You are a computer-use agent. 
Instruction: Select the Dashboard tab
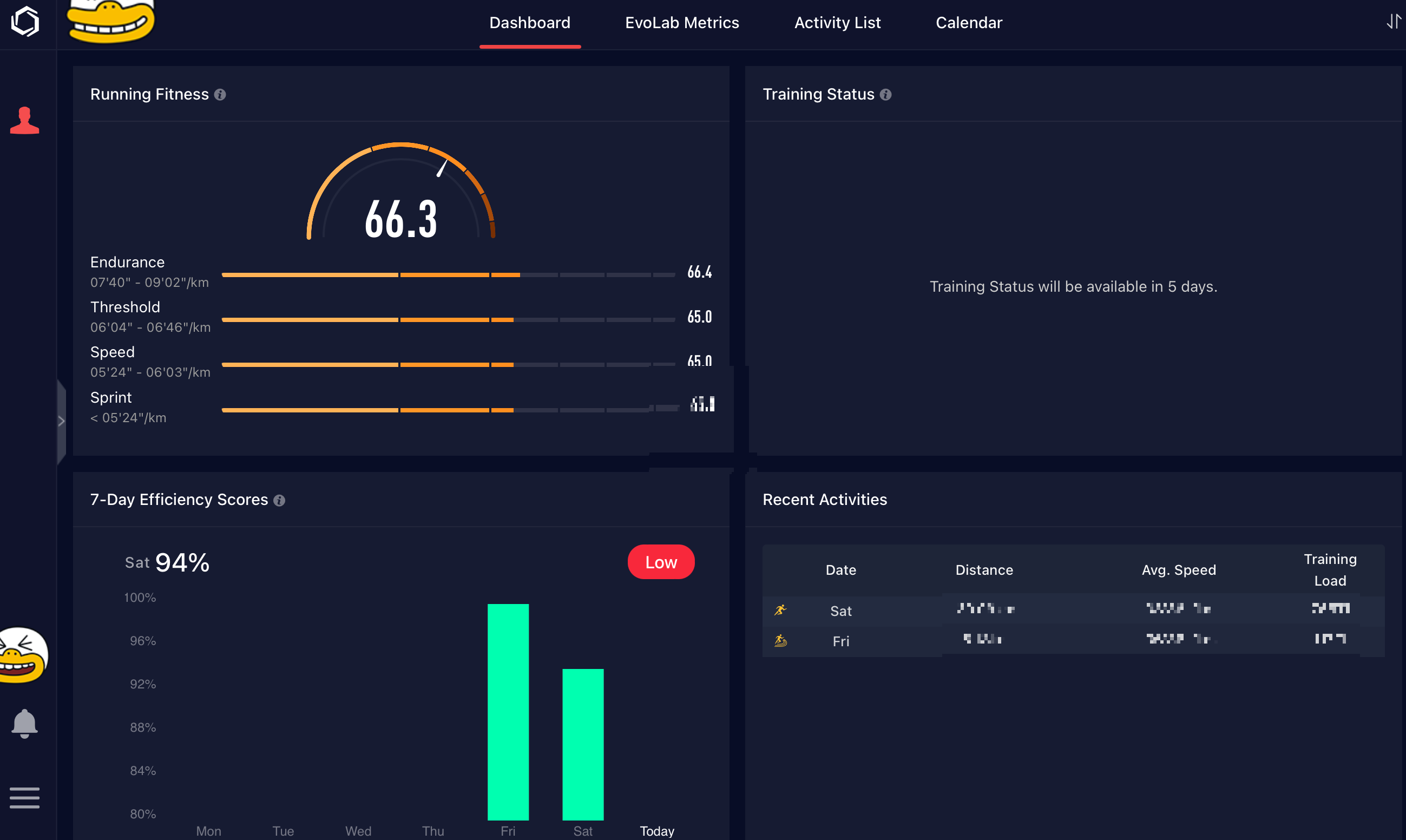(530, 23)
